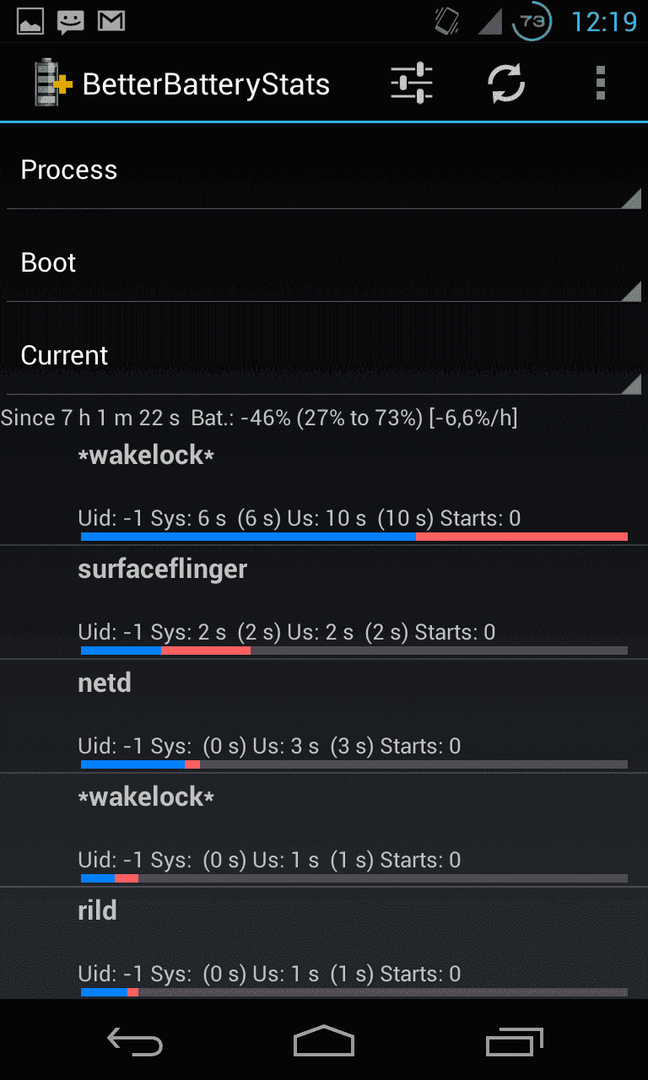The width and height of the screenshot is (648, 1080).
Task: Select the rild process entry
Action: [x=324, y=943]
